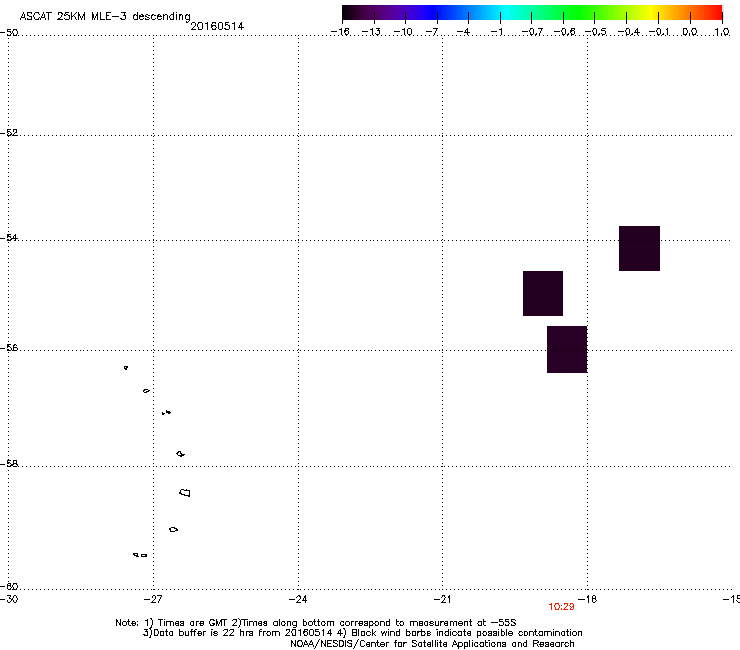Click the northernmost small island outline below -56 latitude
740x650 pixels.
coord(126,368)
